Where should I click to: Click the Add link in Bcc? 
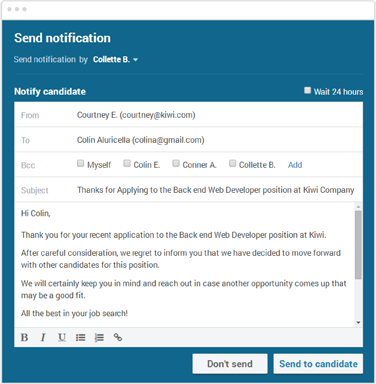(x=295, y=165)
